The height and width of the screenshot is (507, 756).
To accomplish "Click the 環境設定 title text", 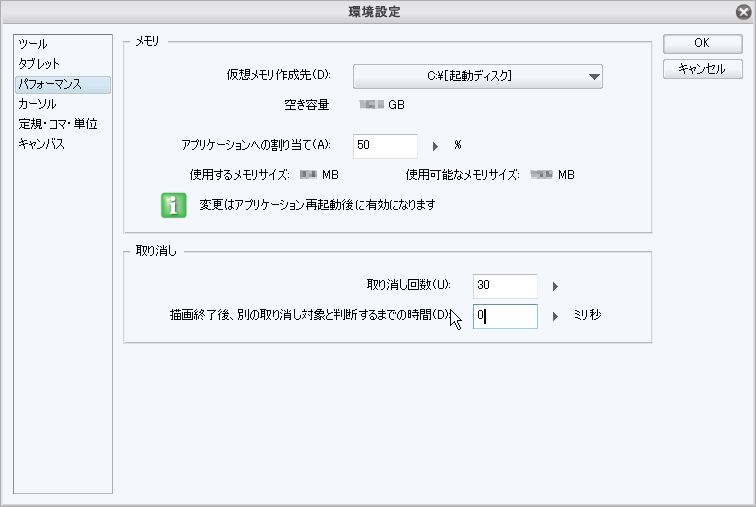I will coord(375,12).
